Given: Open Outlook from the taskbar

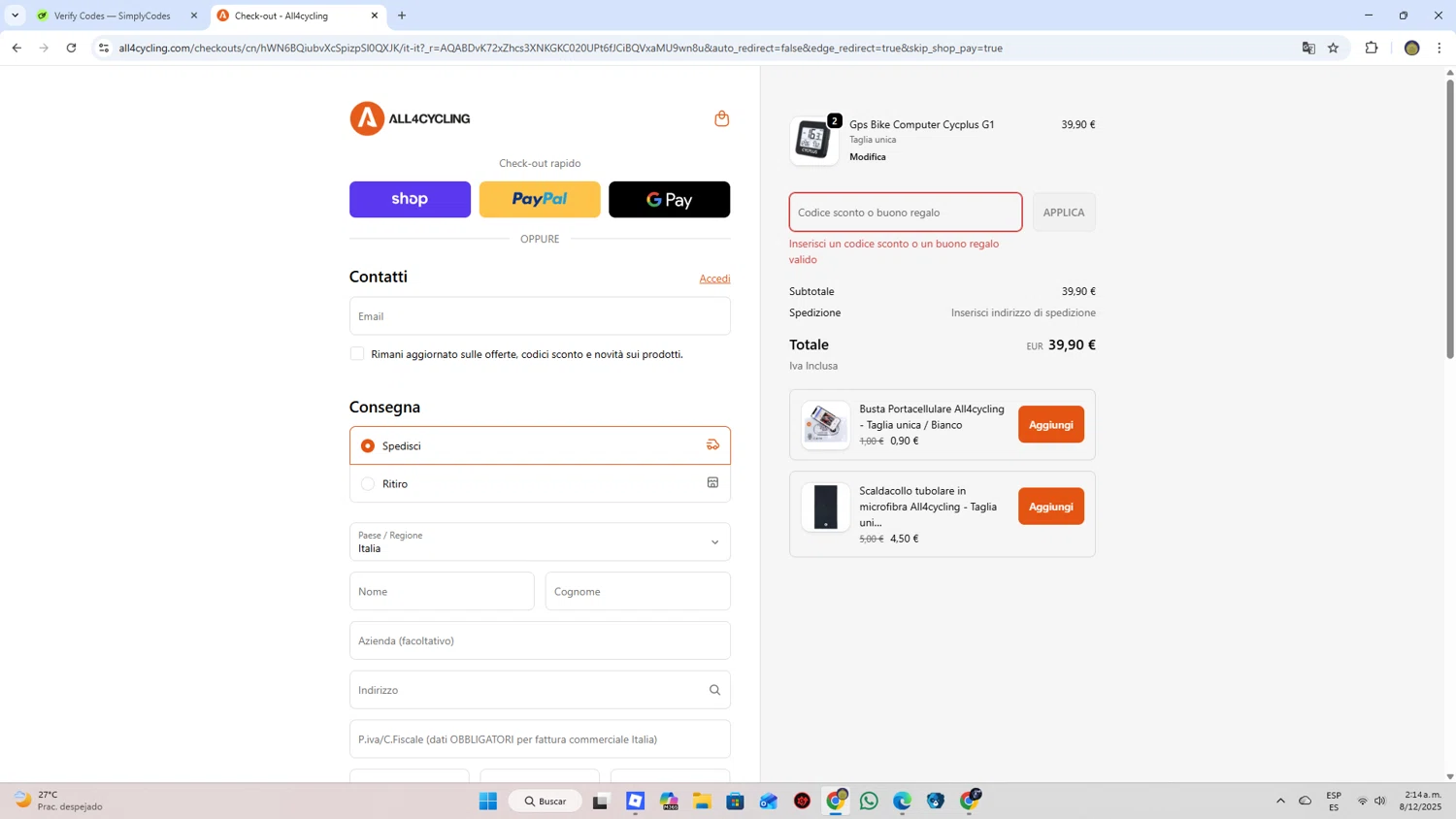Looking at the screenshot, I should [769, 801].
